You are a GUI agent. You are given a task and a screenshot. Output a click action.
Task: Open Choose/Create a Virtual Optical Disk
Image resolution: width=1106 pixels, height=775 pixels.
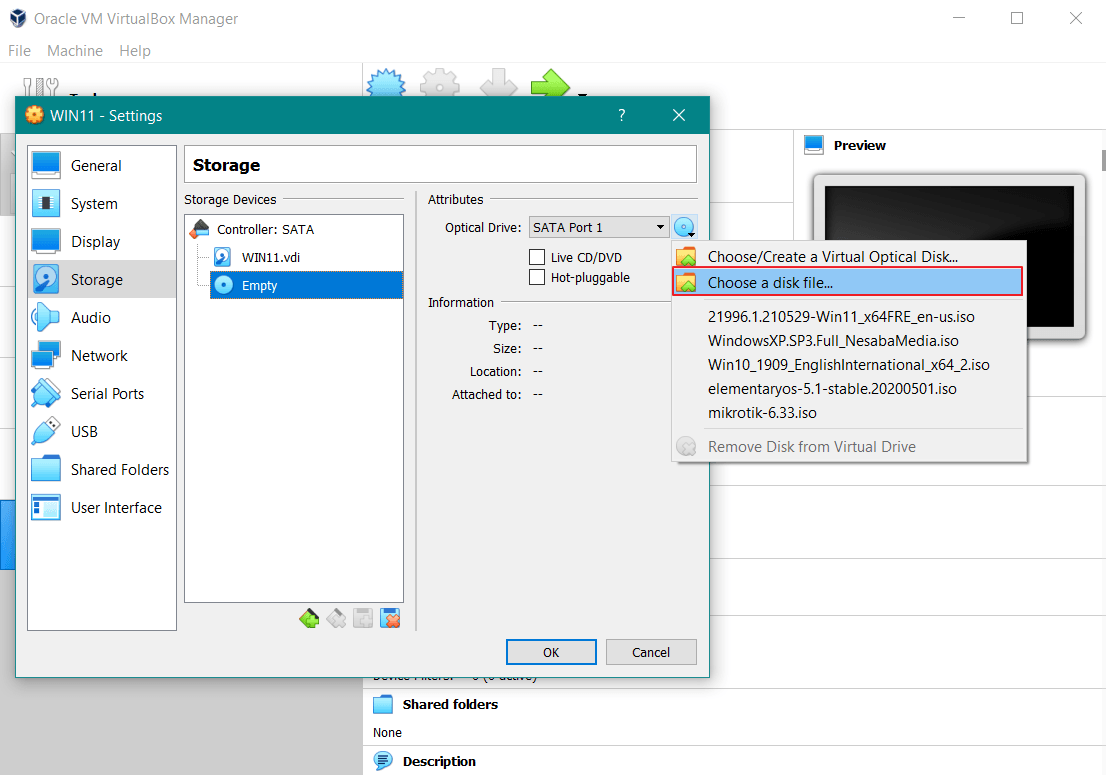point(832,257)
